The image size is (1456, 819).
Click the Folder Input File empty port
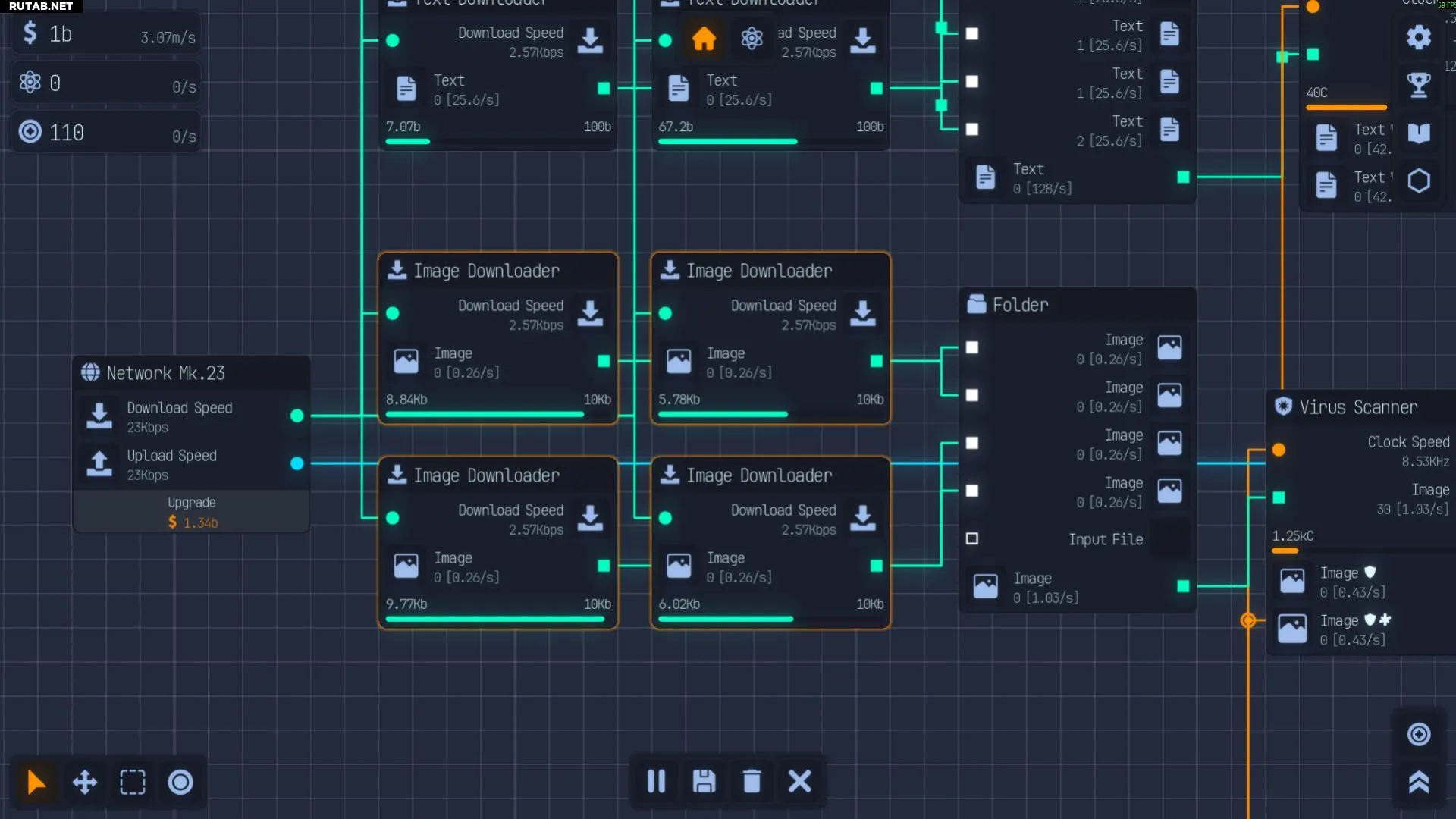[972, 538]
